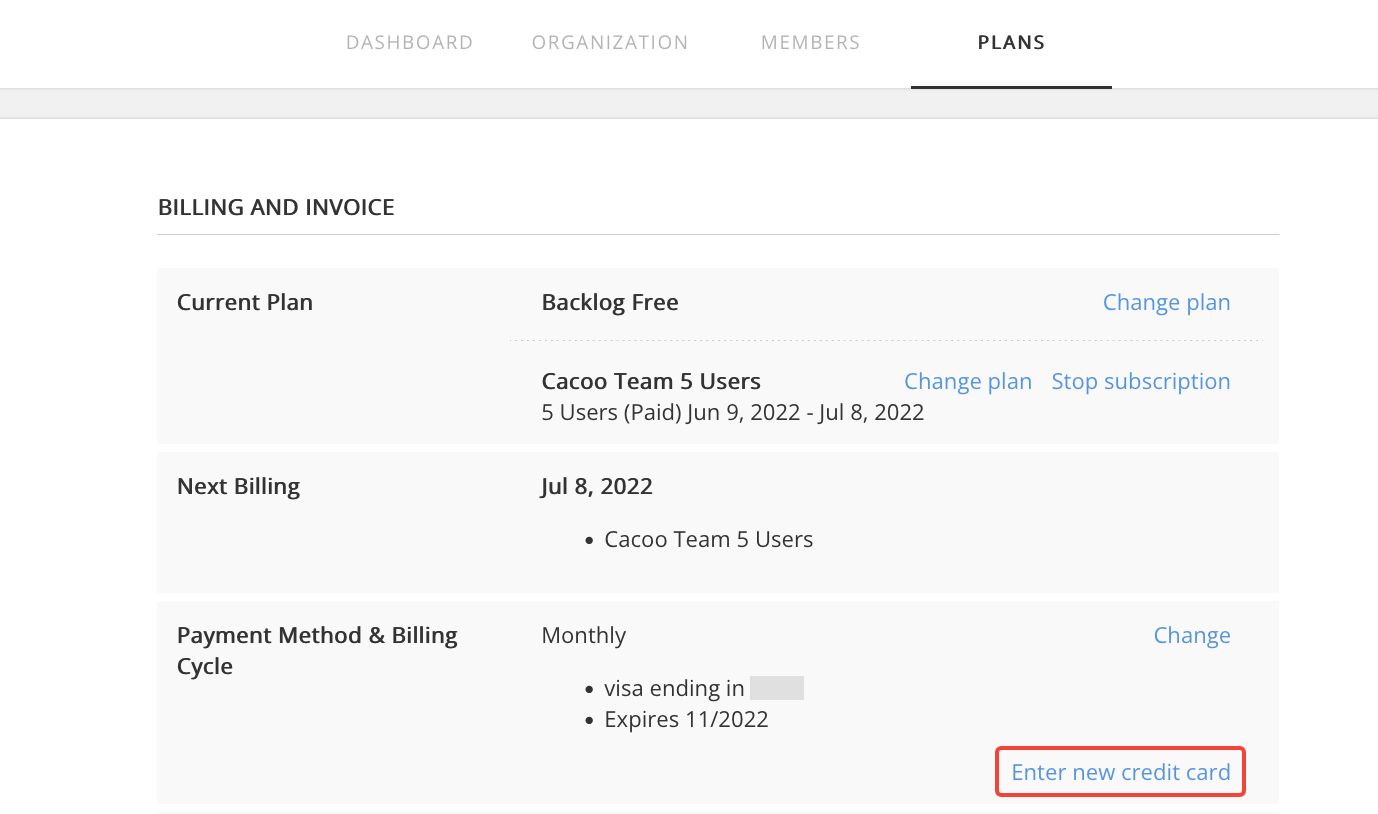Click the Backlog Free plan name
Image resolution: width=1378 pixels, height=814 pixels.
coord(610,302)
